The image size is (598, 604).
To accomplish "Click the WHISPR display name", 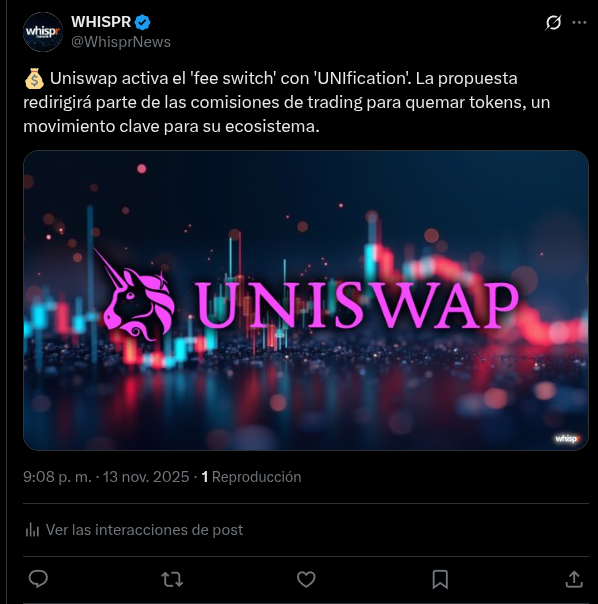I will [x=101, y=22].
